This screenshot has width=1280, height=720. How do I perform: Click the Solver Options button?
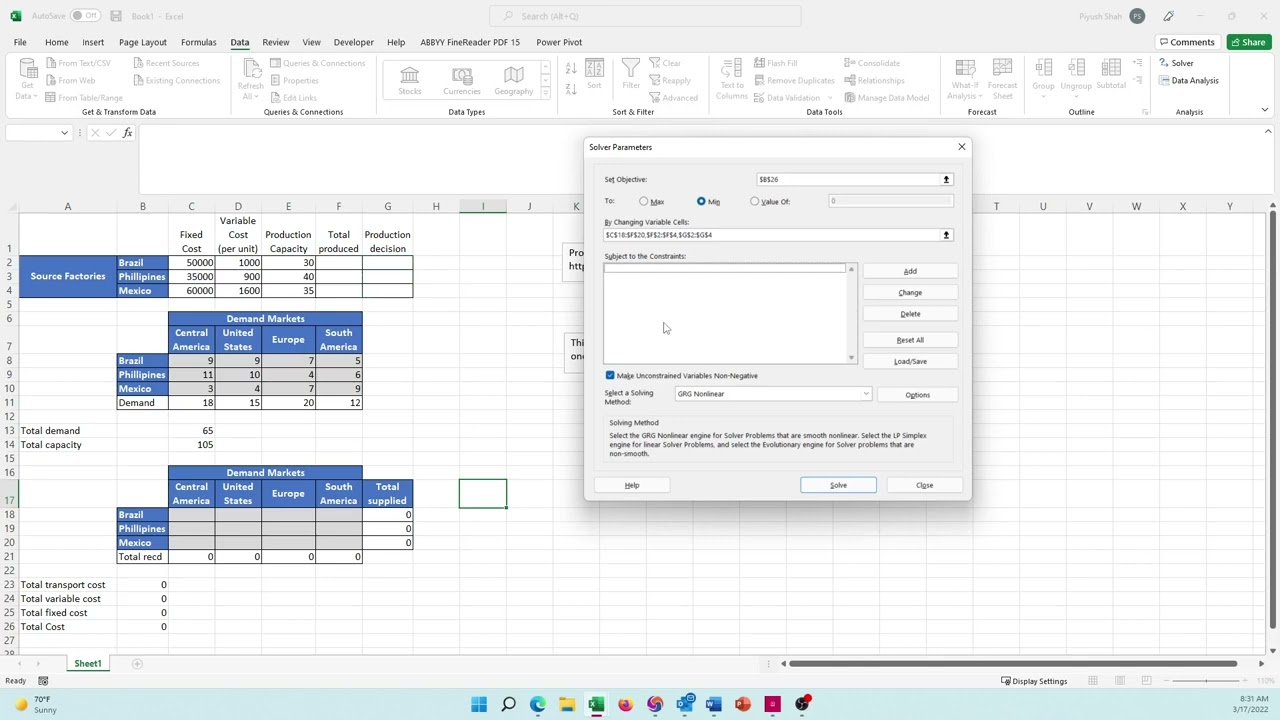(x=917, y=395)
